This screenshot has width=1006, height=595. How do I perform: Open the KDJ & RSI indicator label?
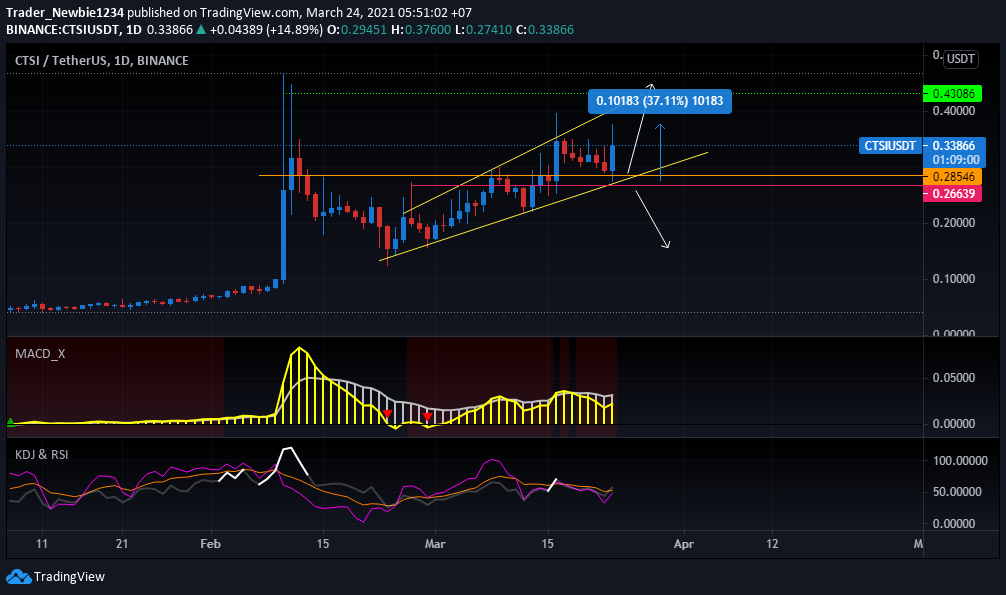point(41,454)
